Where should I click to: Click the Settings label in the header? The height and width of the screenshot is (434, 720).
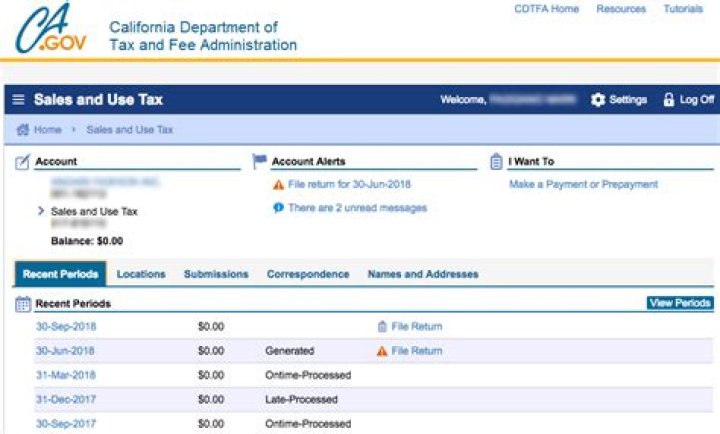point(628,100)
